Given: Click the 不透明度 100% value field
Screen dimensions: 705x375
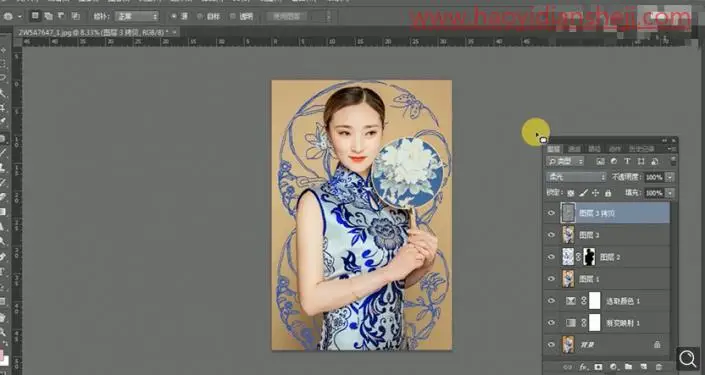Looking at the screenshot, I should tap(654, 177).
